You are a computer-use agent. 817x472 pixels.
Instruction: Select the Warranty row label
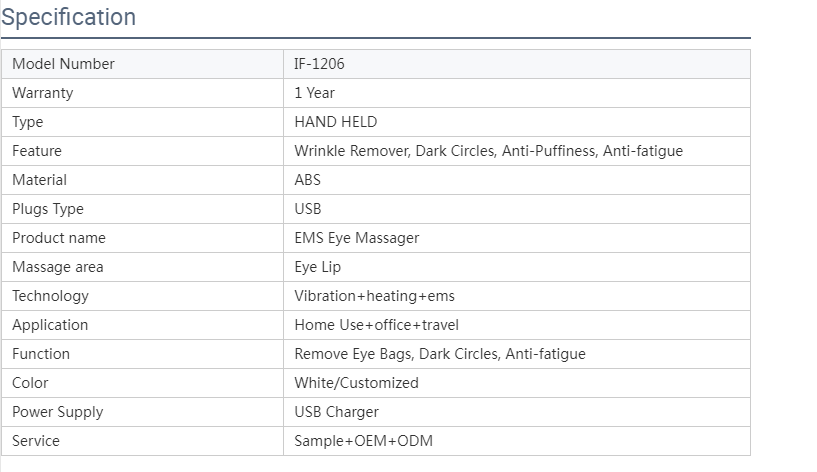pos(43,93)
